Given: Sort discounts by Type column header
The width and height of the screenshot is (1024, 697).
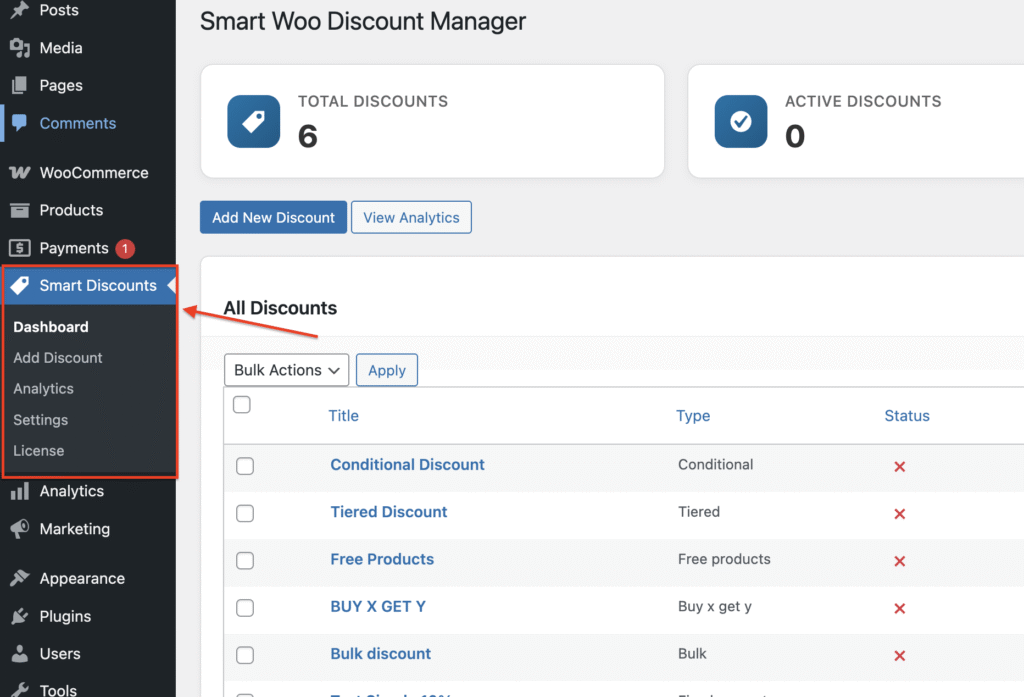Looking at the screenshot, I should (x=693, y=416).
